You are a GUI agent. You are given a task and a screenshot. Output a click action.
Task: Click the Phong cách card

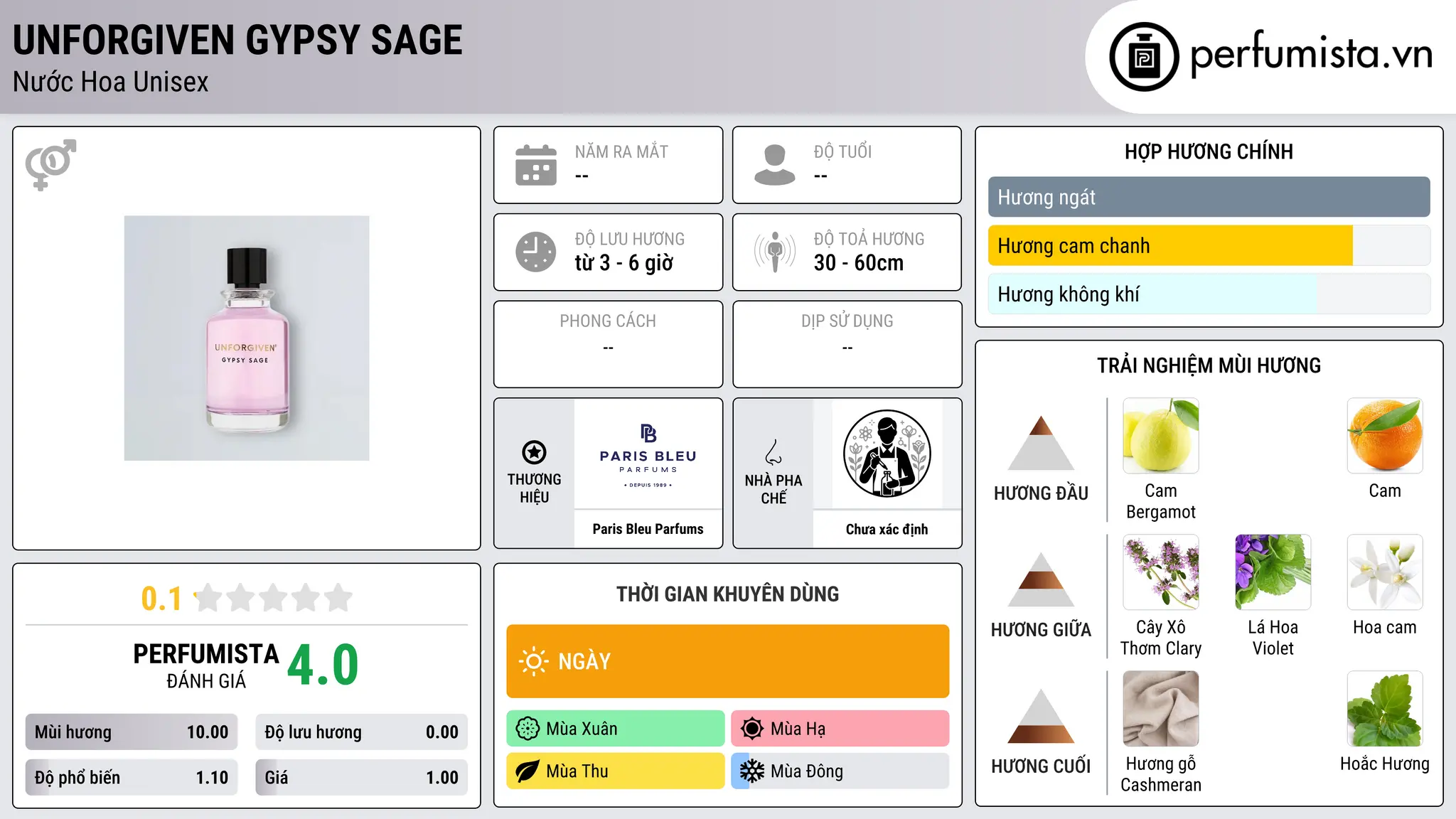pyautogui.click(x=608, y=344)
